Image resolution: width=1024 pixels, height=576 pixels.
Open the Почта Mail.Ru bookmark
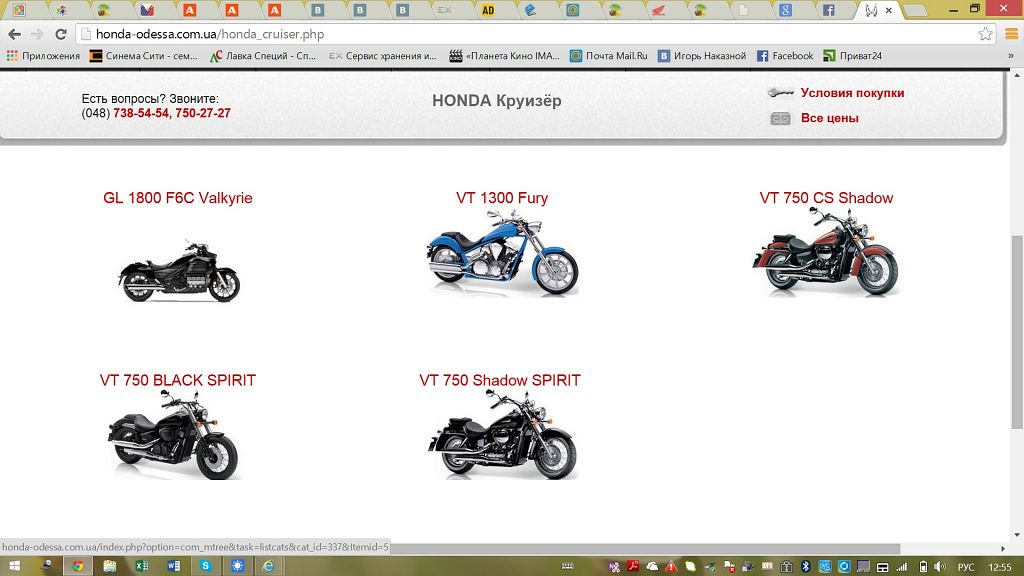609,56
